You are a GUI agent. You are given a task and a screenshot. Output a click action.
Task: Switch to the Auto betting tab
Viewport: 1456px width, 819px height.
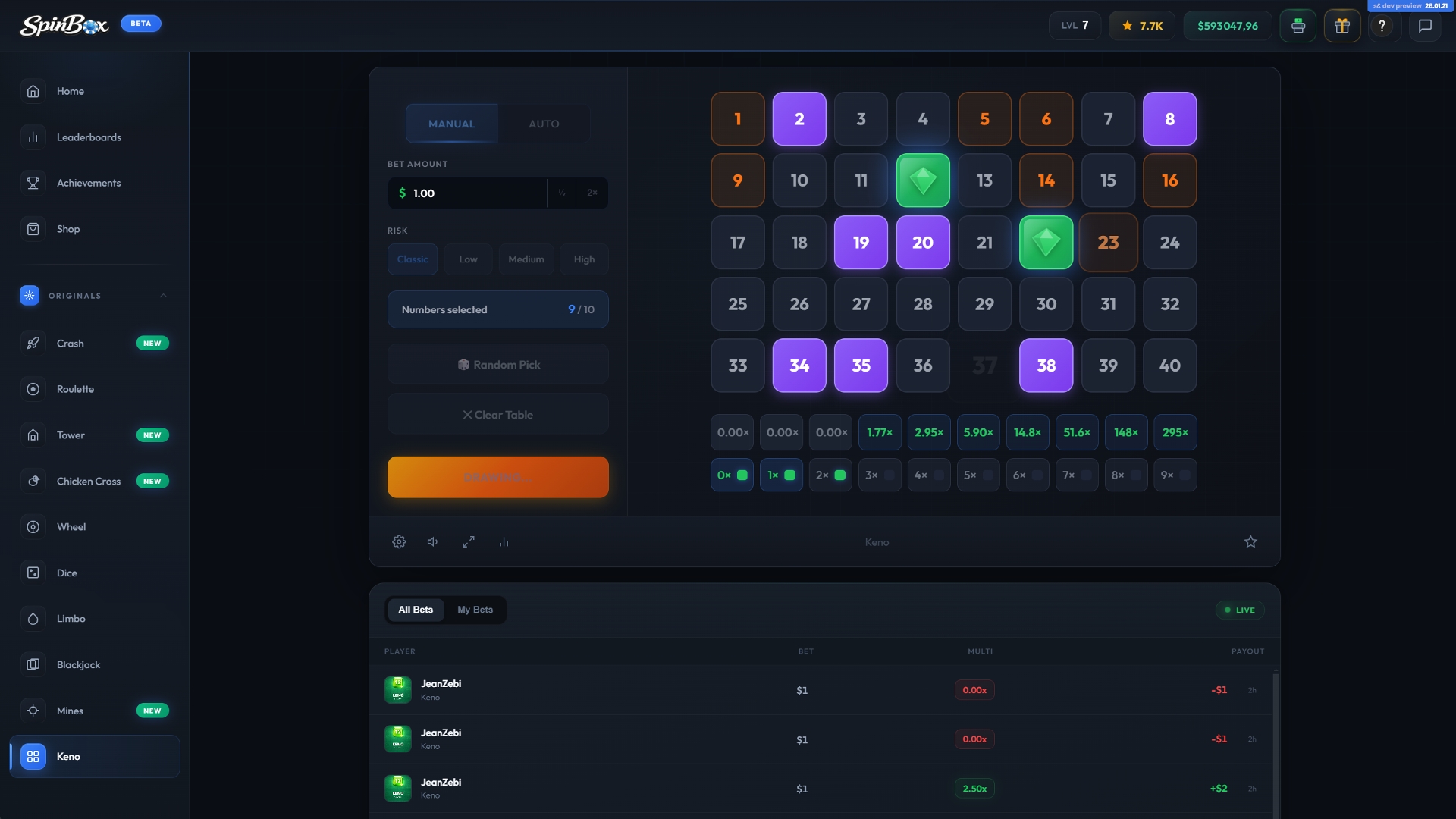point(544,124)
